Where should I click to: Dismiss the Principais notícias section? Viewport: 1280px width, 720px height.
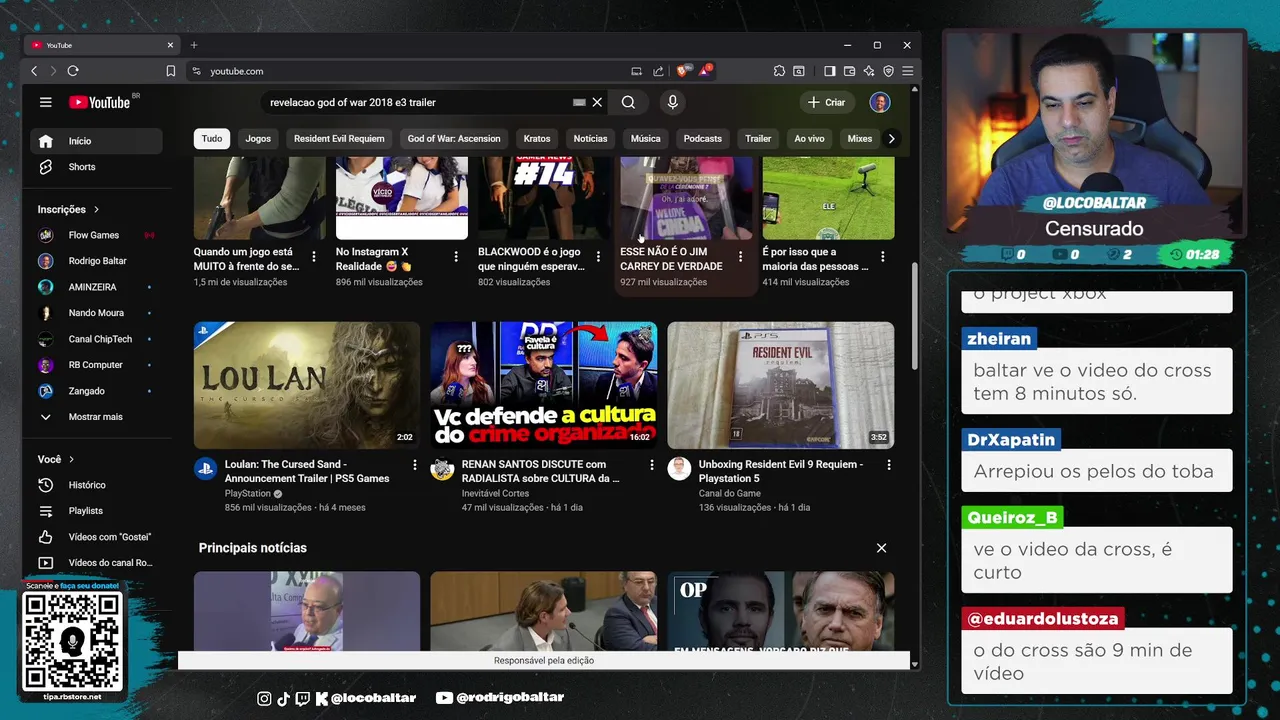(881, 548)
